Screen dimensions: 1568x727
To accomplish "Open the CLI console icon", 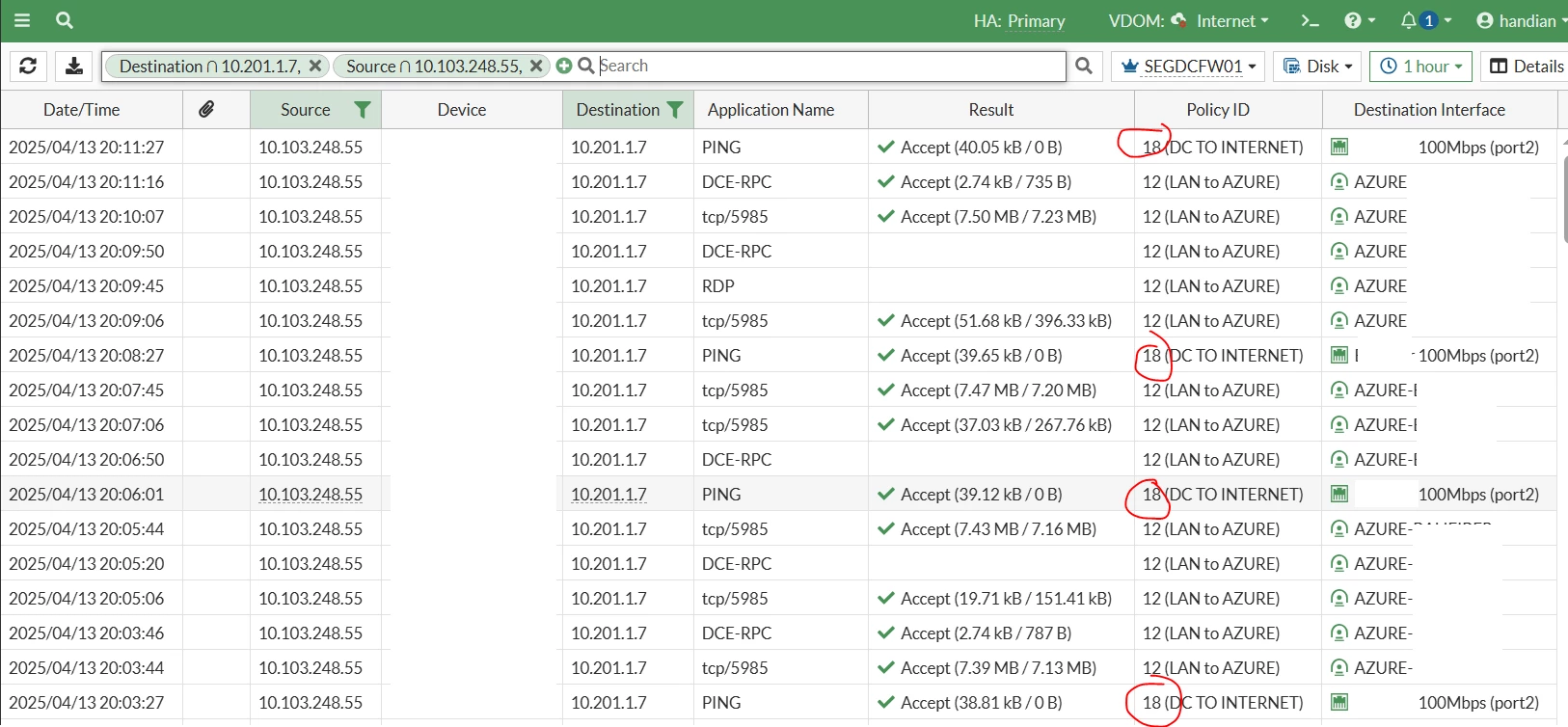I will [x=1310, y=20].
